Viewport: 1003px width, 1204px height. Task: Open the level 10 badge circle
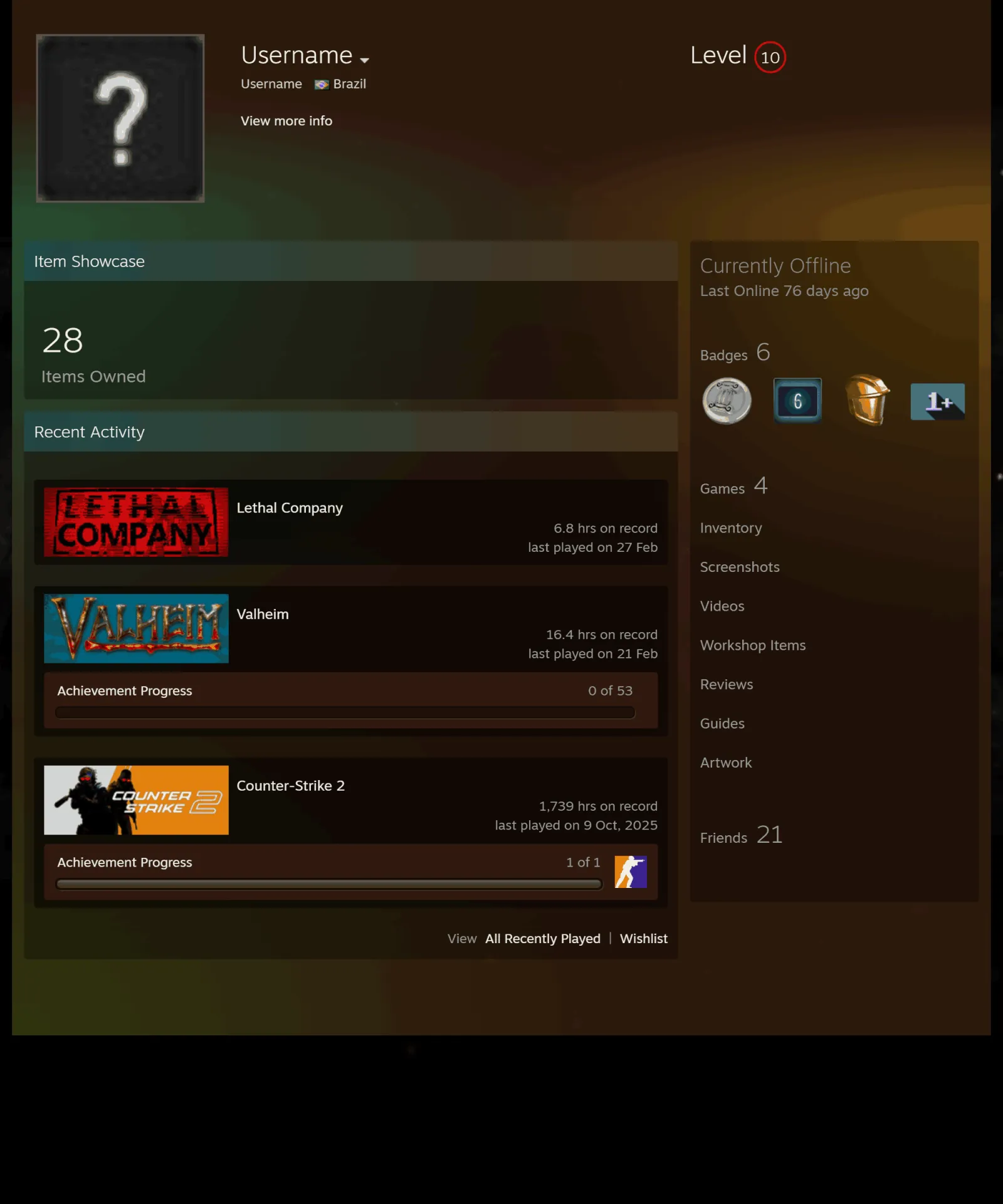(x=770, y=57)
